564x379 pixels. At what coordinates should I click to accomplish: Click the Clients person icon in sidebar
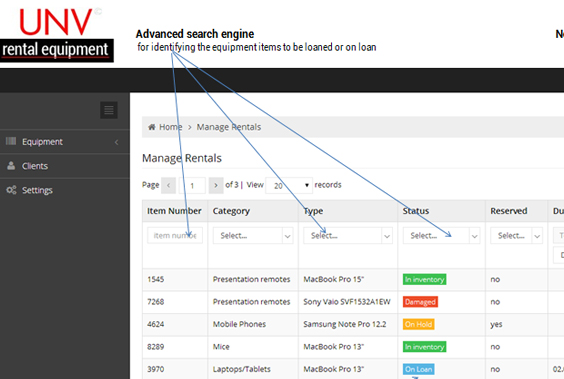tap(11, 165)
